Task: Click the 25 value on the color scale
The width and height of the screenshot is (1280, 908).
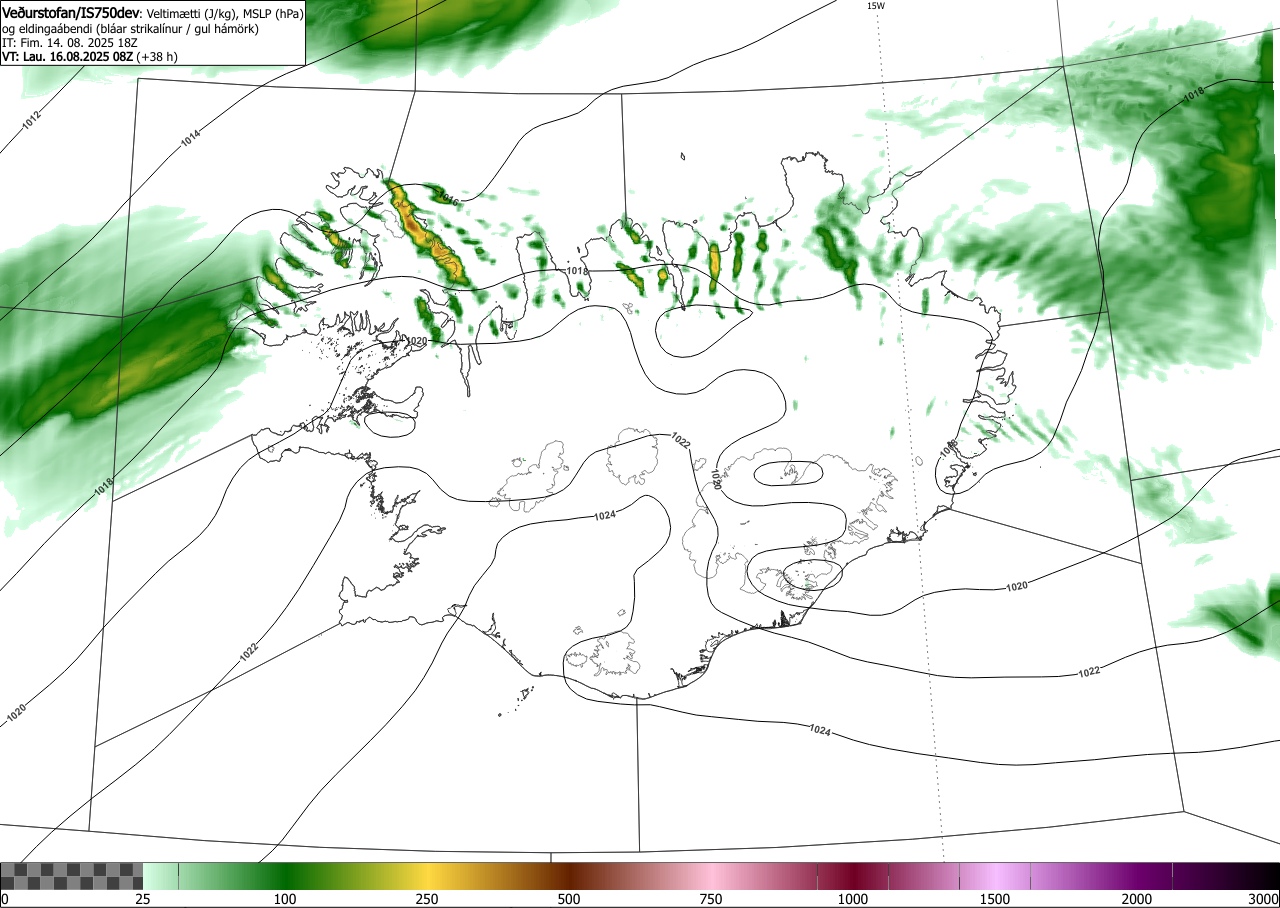Action: click(143, 899)
